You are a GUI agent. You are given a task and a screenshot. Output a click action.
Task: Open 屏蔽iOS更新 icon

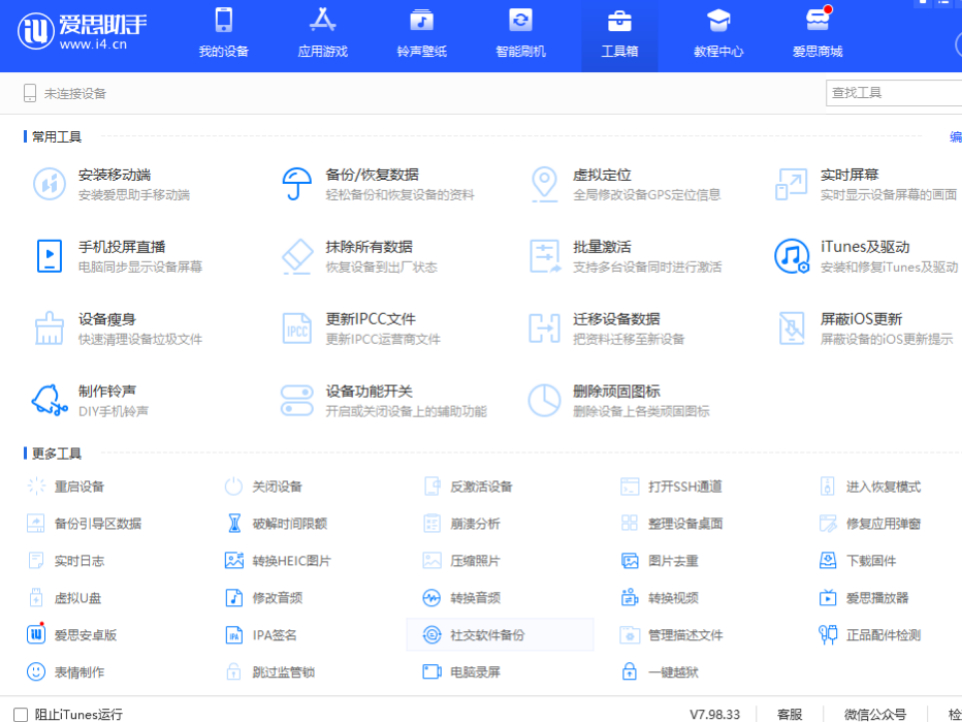791,328
